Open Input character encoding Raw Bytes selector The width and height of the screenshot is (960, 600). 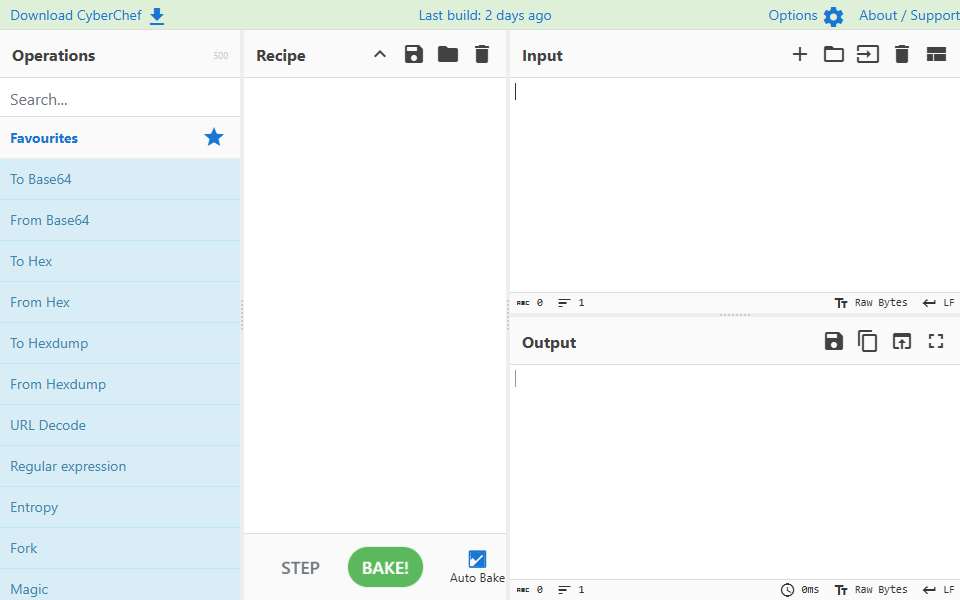(871, 302)
